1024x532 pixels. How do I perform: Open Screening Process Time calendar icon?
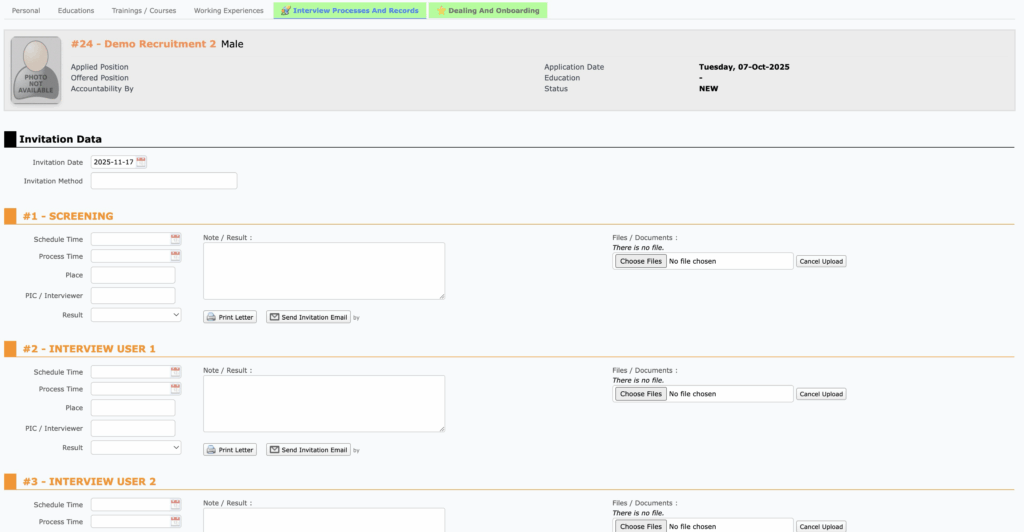pos(176,256)
